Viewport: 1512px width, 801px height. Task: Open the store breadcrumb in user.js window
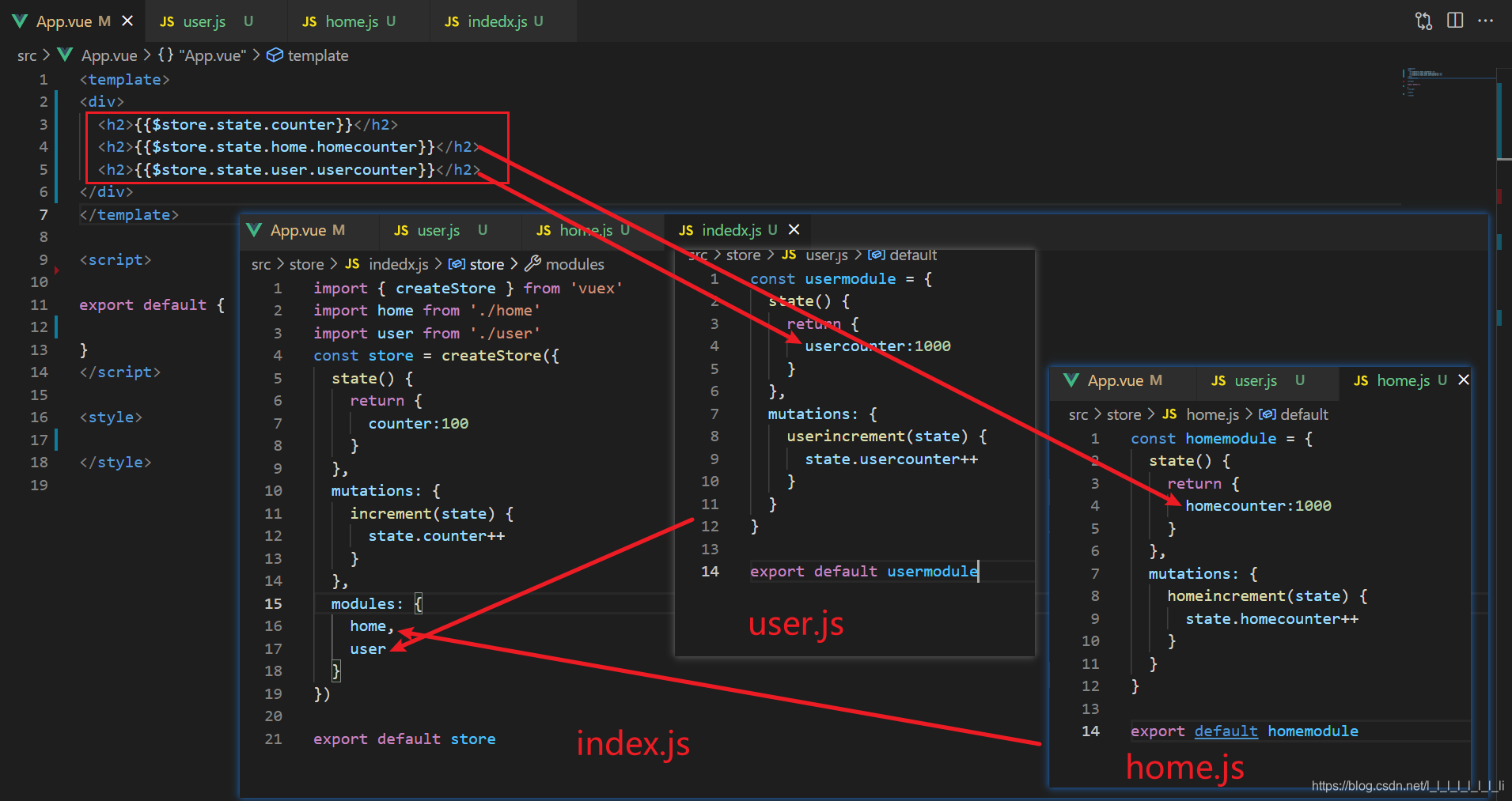(x=743, y=255)
